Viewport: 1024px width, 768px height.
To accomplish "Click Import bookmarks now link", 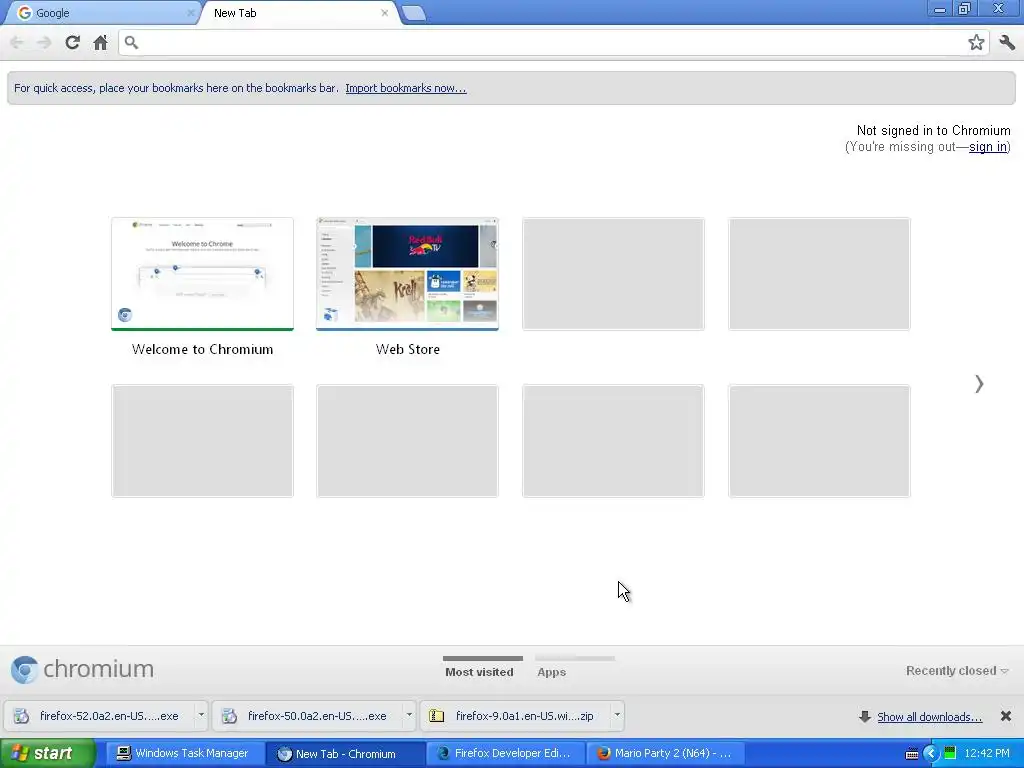I will [406, 88].
